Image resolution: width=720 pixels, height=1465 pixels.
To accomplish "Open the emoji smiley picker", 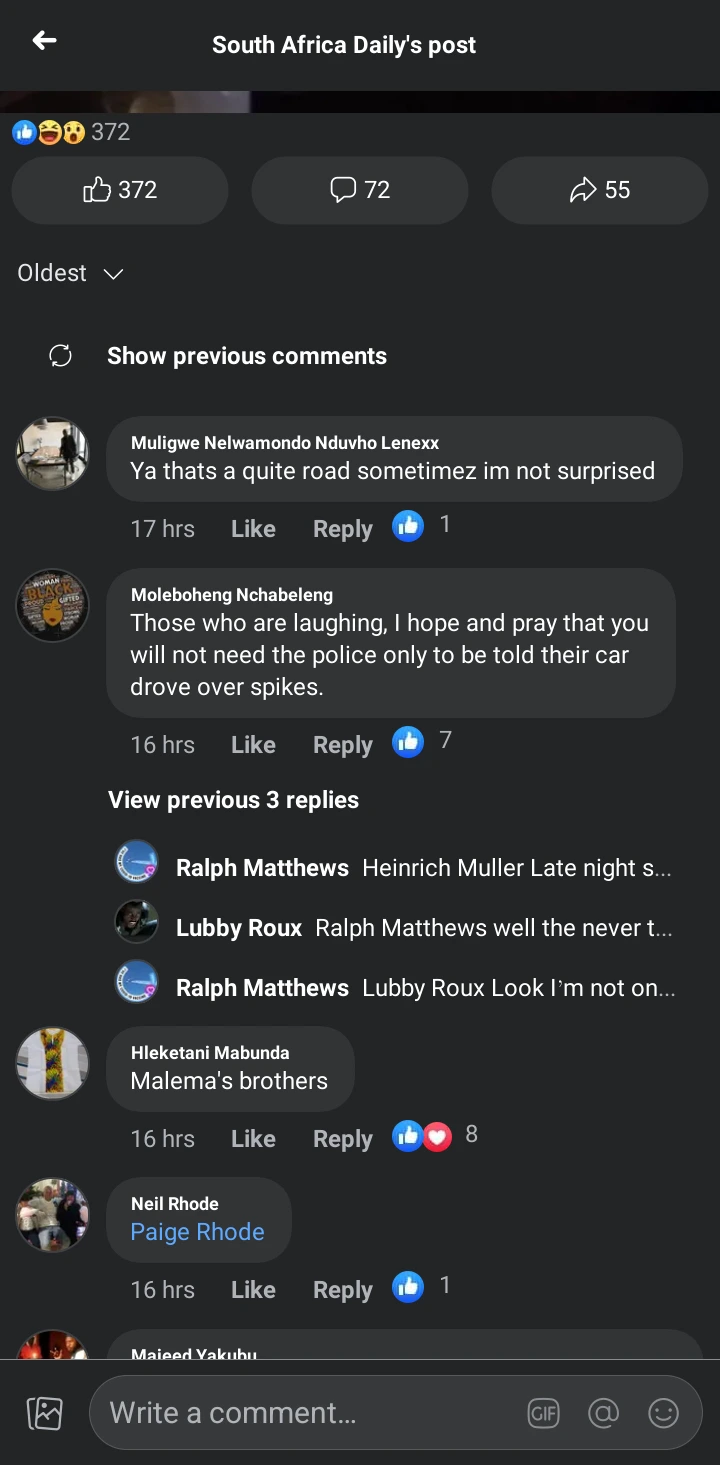I will [663, 1413].
